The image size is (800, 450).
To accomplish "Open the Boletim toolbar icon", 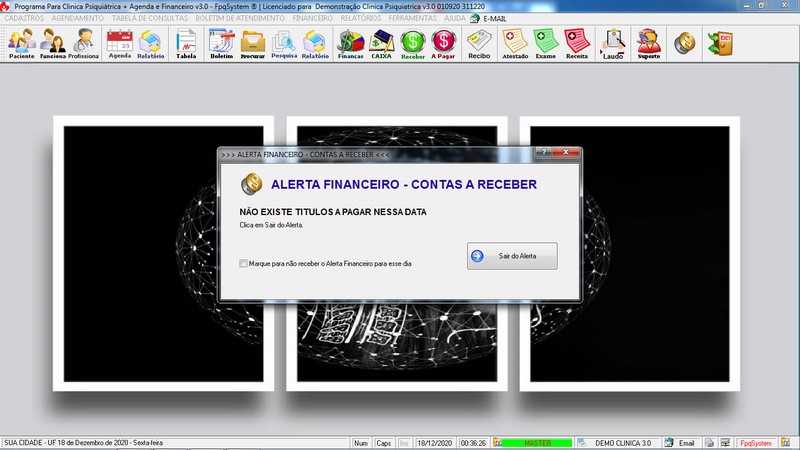I will (221, 44).
